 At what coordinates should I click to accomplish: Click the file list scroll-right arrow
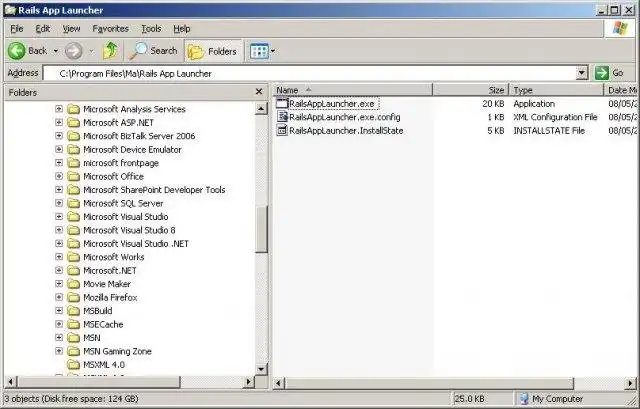[631, 383]
